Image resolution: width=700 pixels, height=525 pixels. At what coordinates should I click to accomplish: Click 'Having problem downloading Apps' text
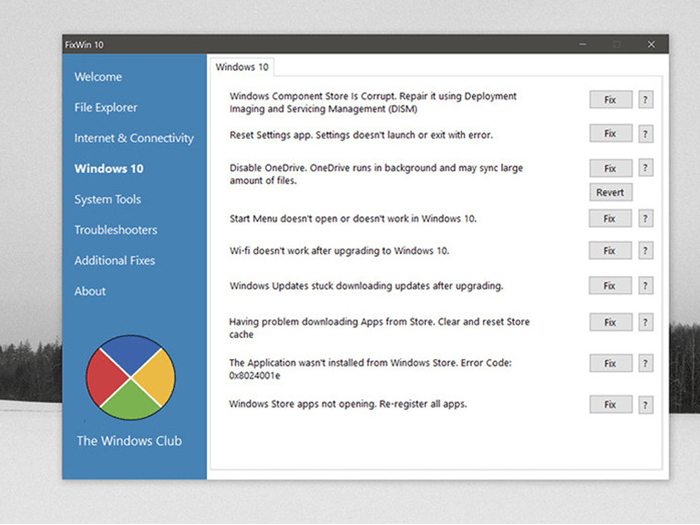(379, 328)
